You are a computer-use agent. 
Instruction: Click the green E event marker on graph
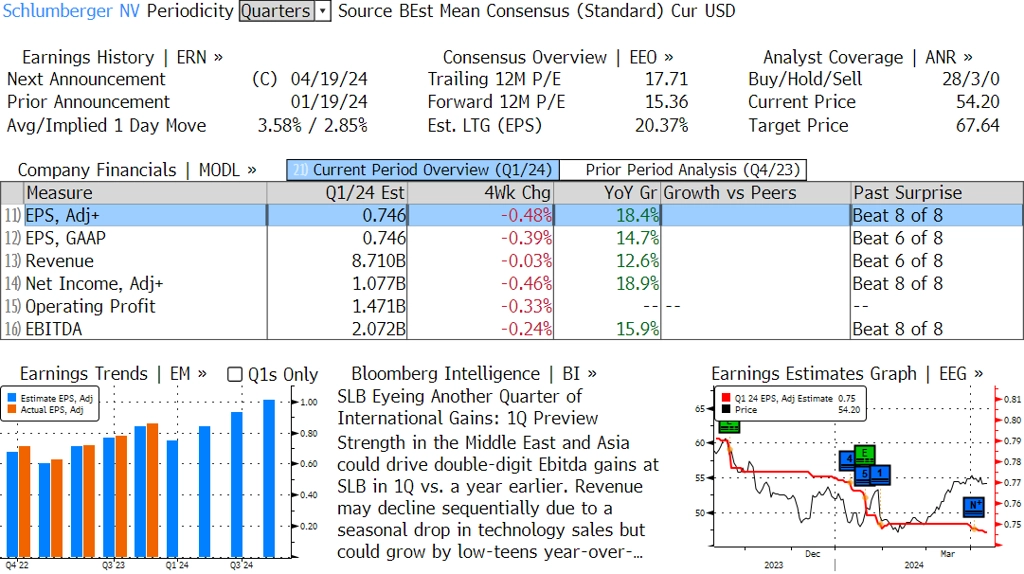pos(865,454)
